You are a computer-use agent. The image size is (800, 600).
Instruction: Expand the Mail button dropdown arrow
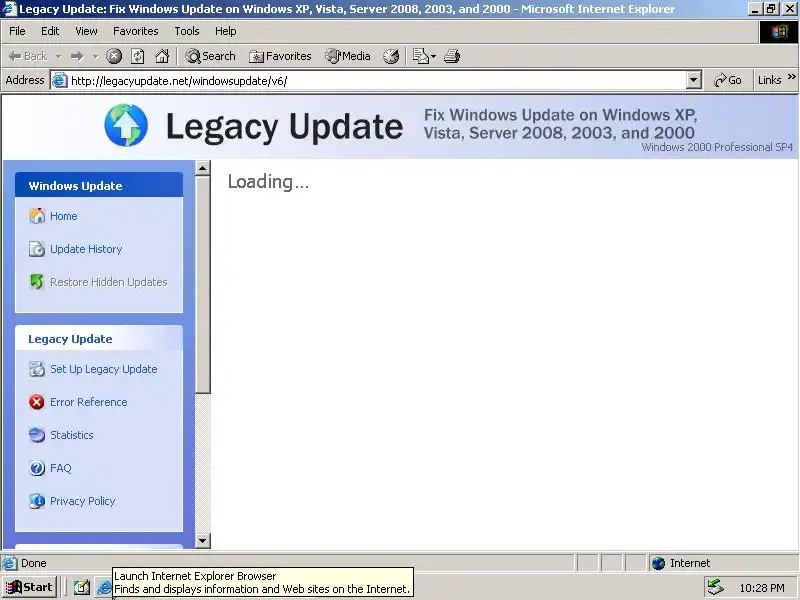click(x=433, y=56)
